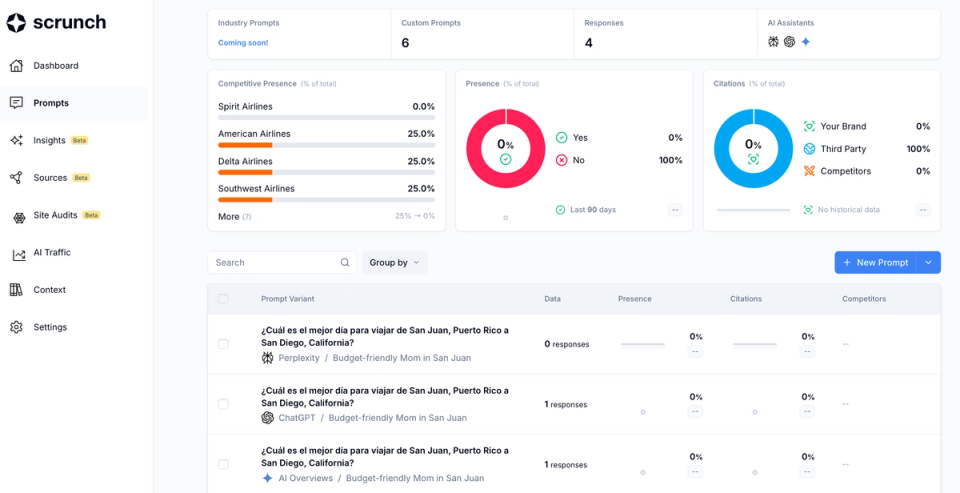The height and width of the screenshot is (493, 960).
Task: Click the Sources share-node icon
Action: coord(17,178)
